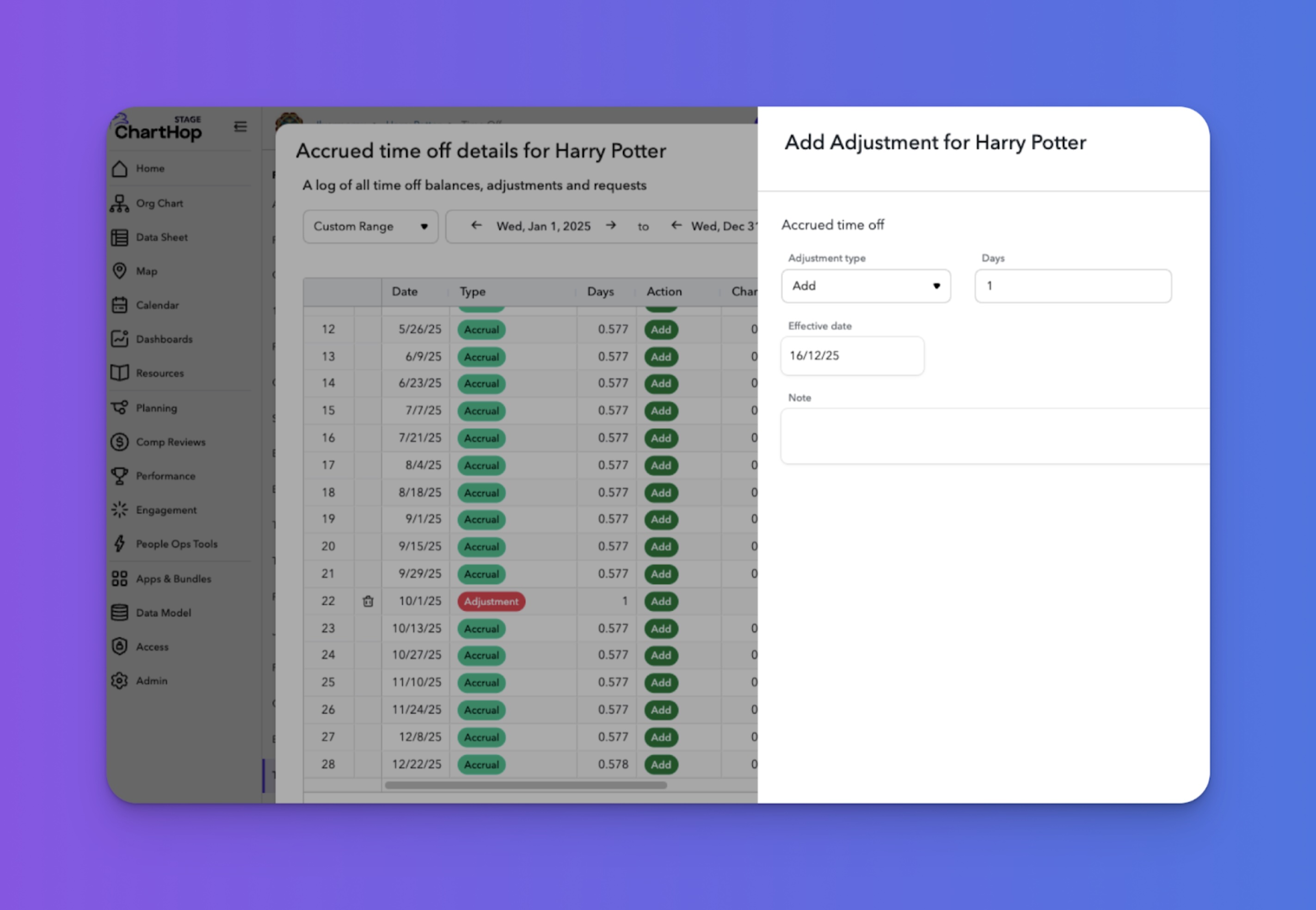This screenshot has width=1316, height=910.
Task: Click the Note text area
Action: pyautogui.click(x=995, y=436)
